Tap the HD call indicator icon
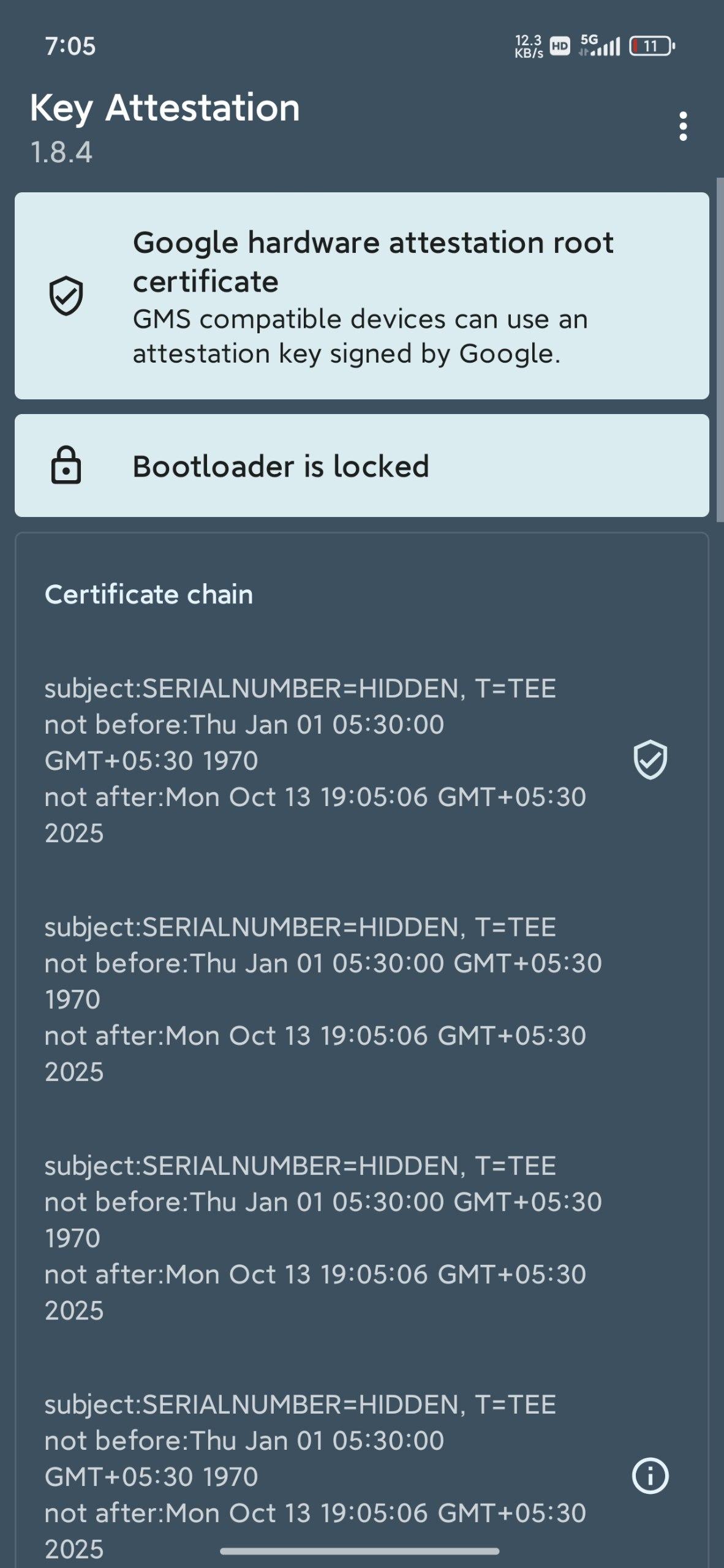 tap(560, 46)
